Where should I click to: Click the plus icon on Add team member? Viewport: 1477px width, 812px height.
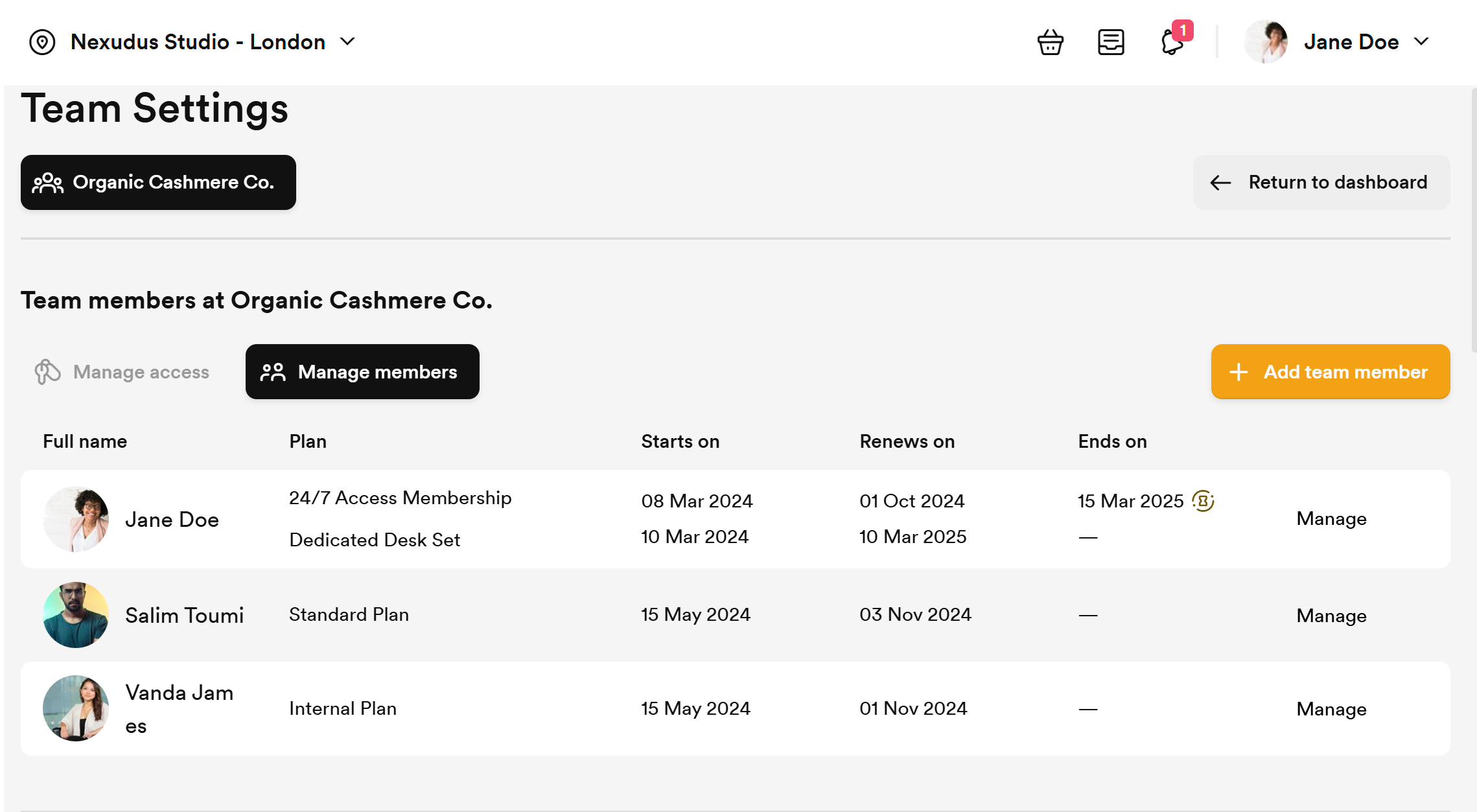coord(1239,372)
